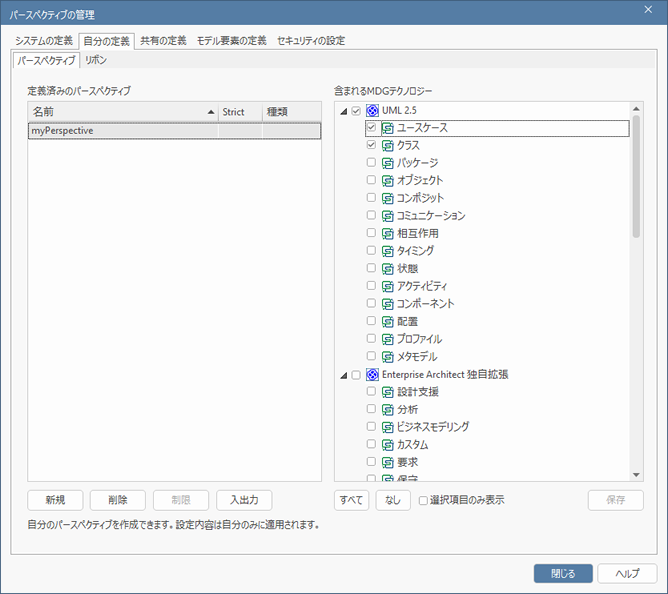Enable the オブジェクト checkbox

[371, 179]
